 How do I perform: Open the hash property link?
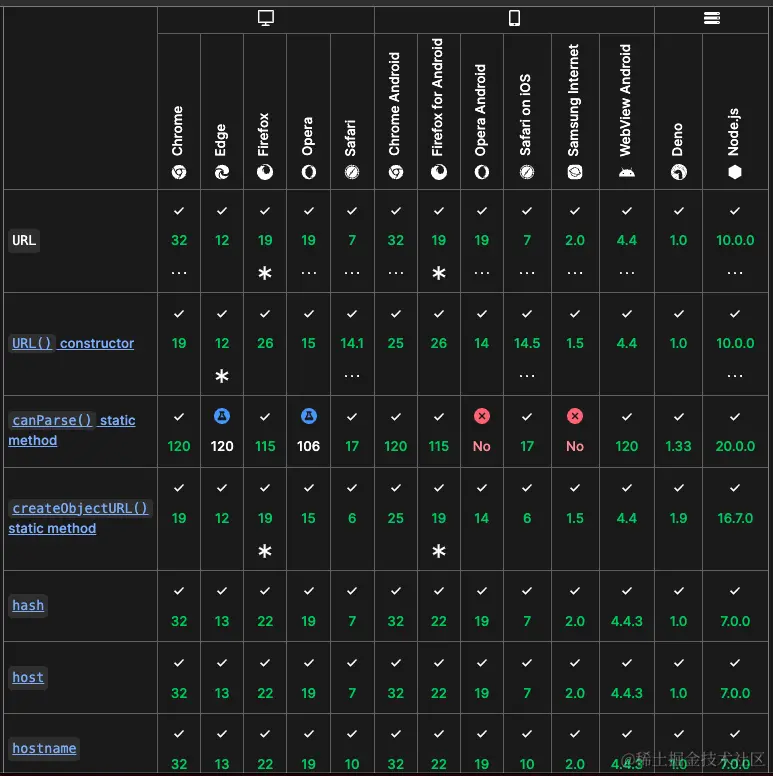pos(28,605)
